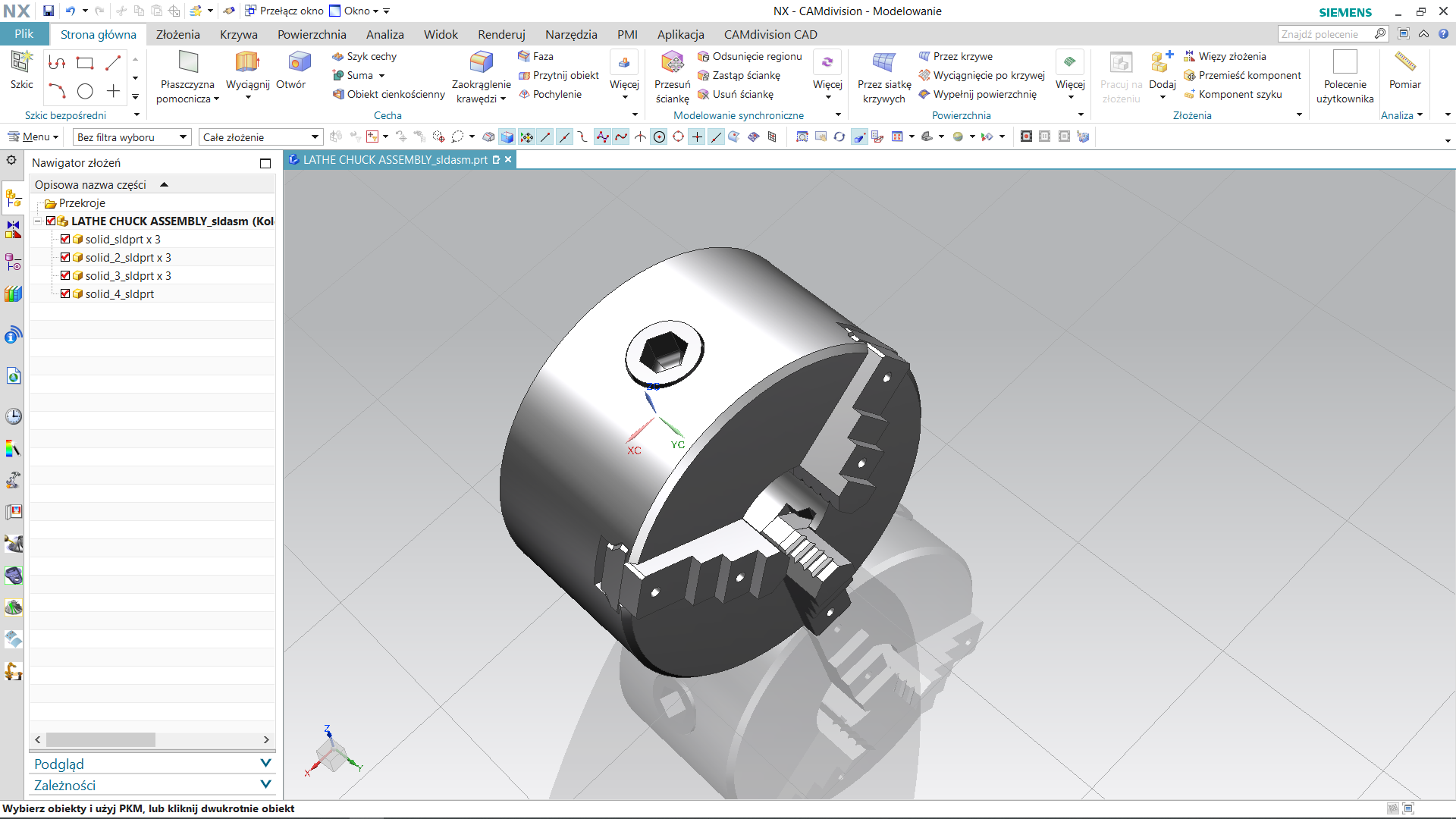
Task: Click the help question mark icon
Action: (1444, 33)
